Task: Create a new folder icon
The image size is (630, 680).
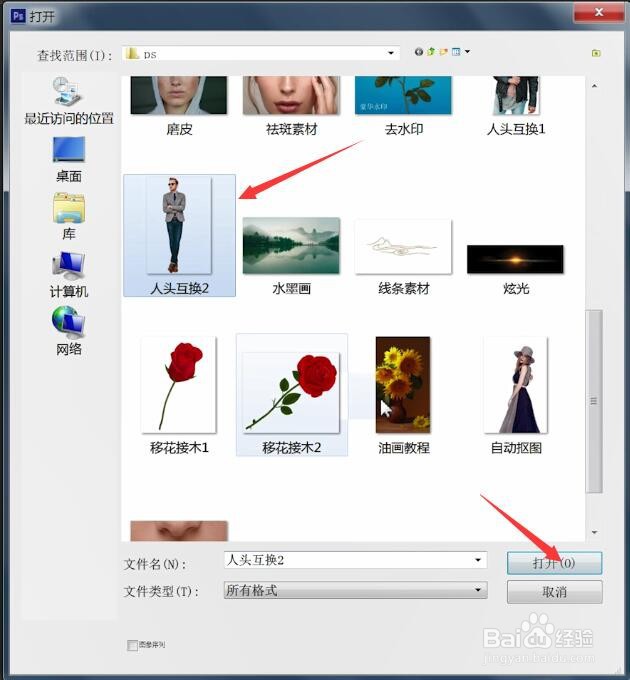Action: (x=443, y=52)
